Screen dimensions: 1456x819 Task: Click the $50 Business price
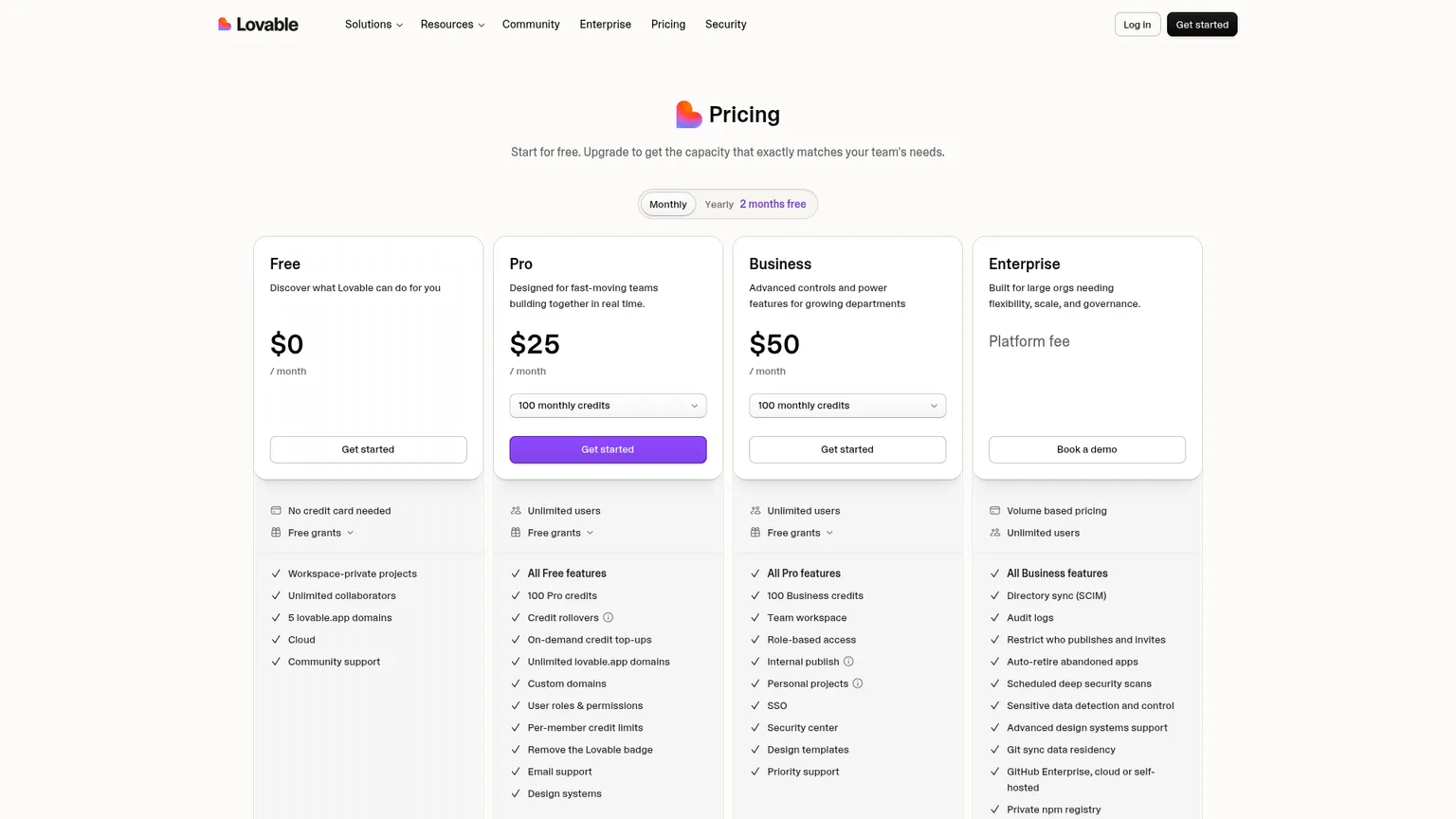[774, 344]
